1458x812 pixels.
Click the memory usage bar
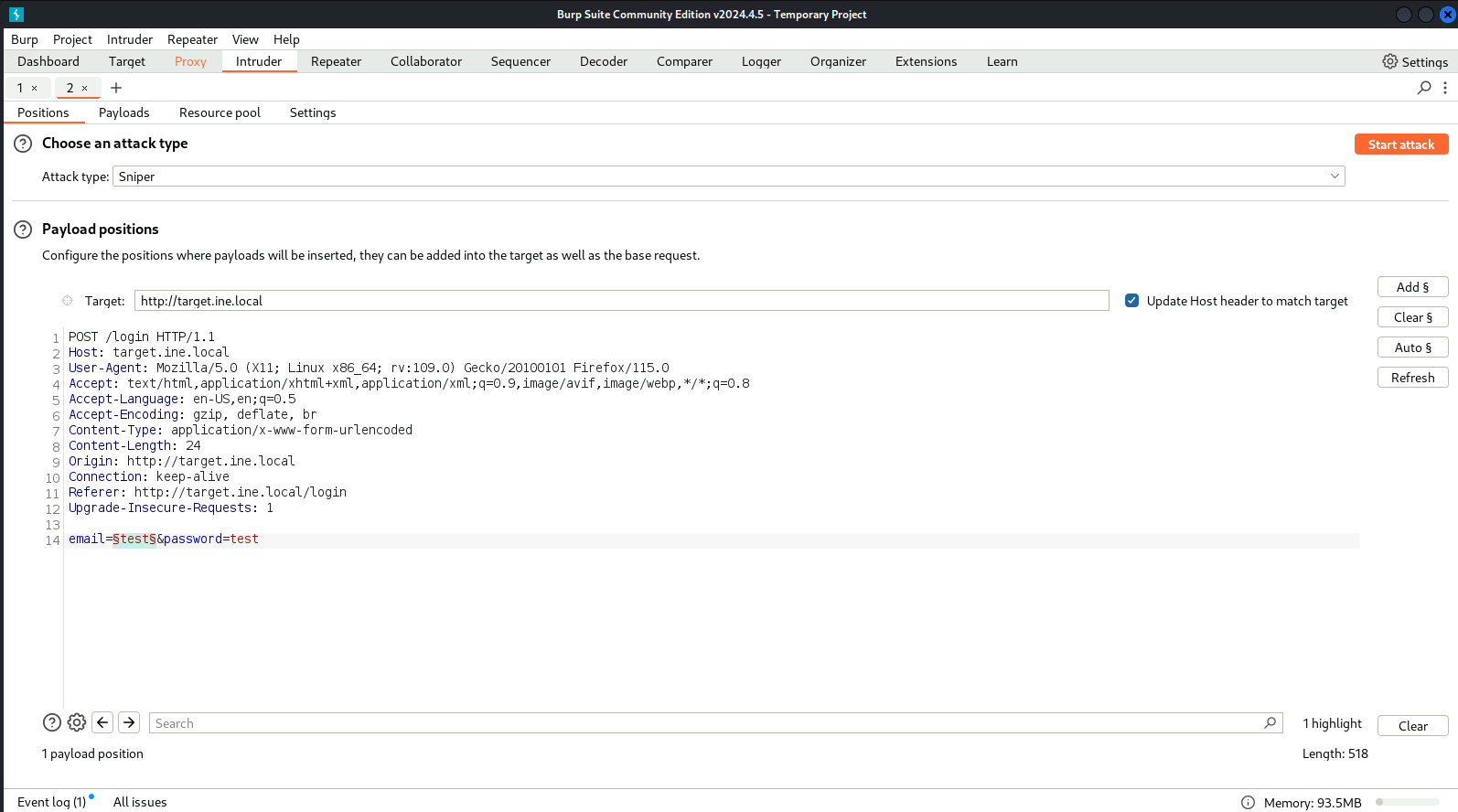pos(1407,802)
